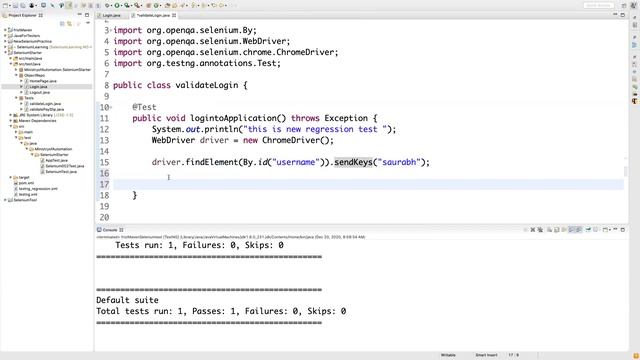Start the Debug launch toolbar icon

coord(107,6)
